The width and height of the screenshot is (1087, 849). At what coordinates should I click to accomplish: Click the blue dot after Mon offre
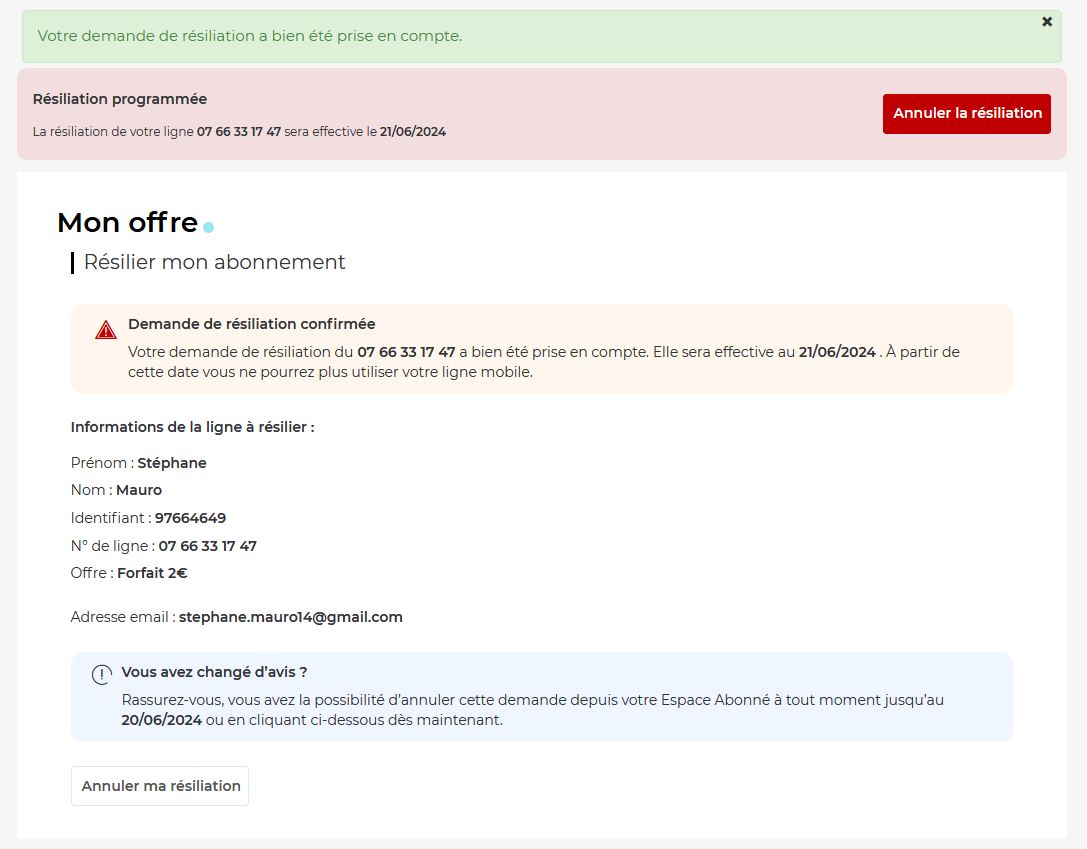[x=208, y=228]
